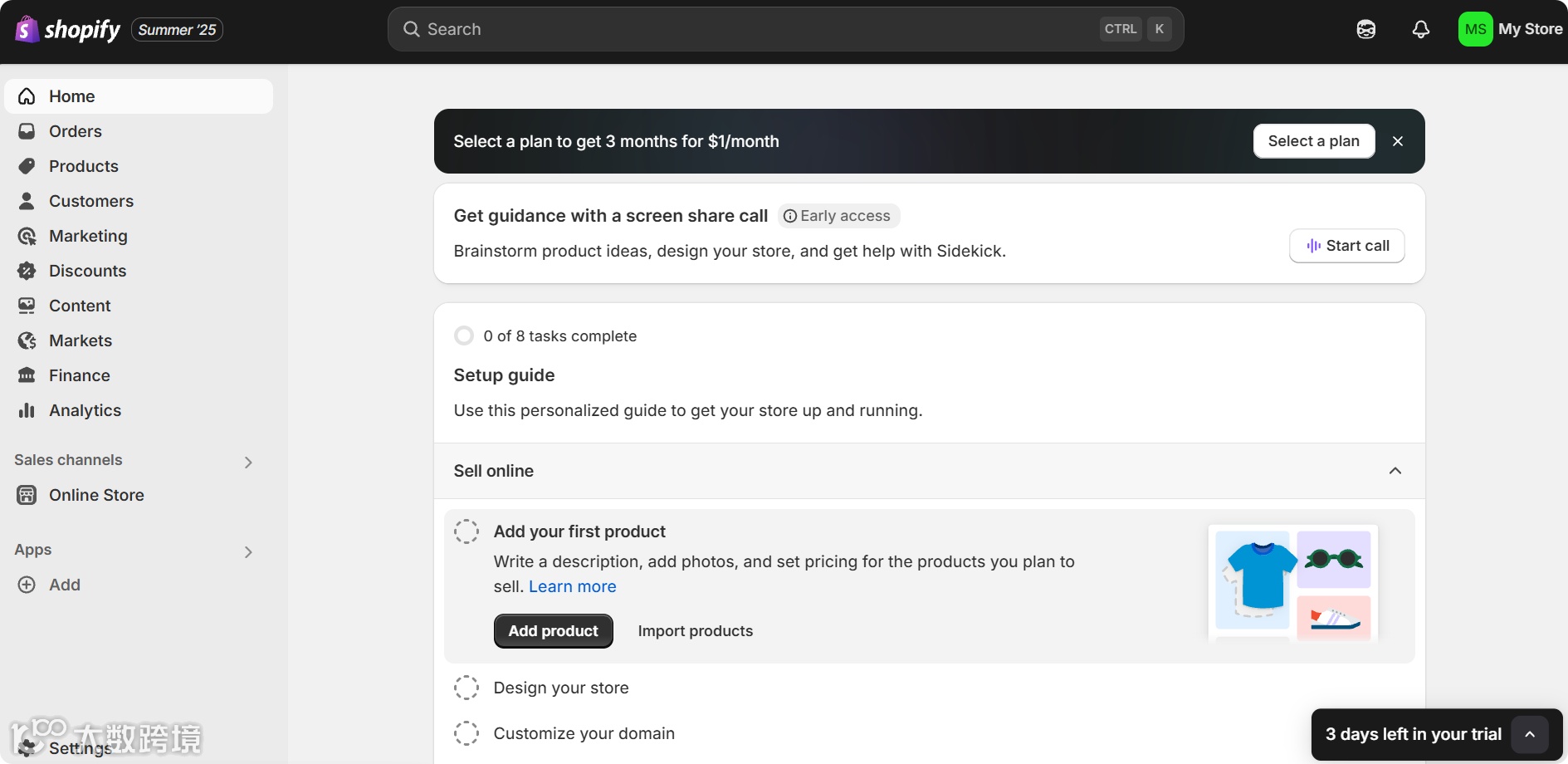The image size is (1568, 764).
Task: Mark 'Add your first product' as done
Action: tap(466, 531)
